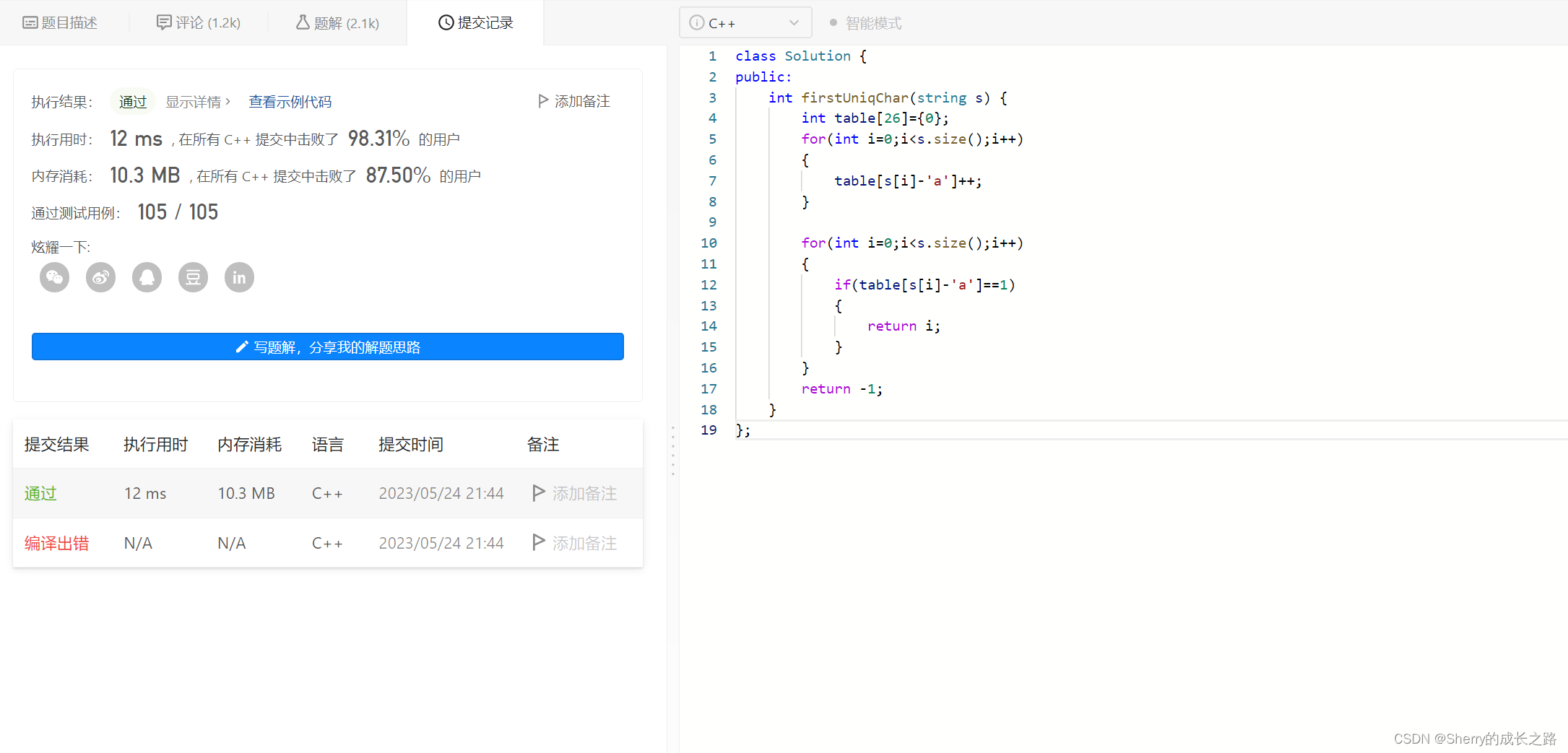Image resolution: width=1568 pixels, height=753 pixels.
Task: Open the 评论 (1.2k) tab
Action: coord(199,22)
